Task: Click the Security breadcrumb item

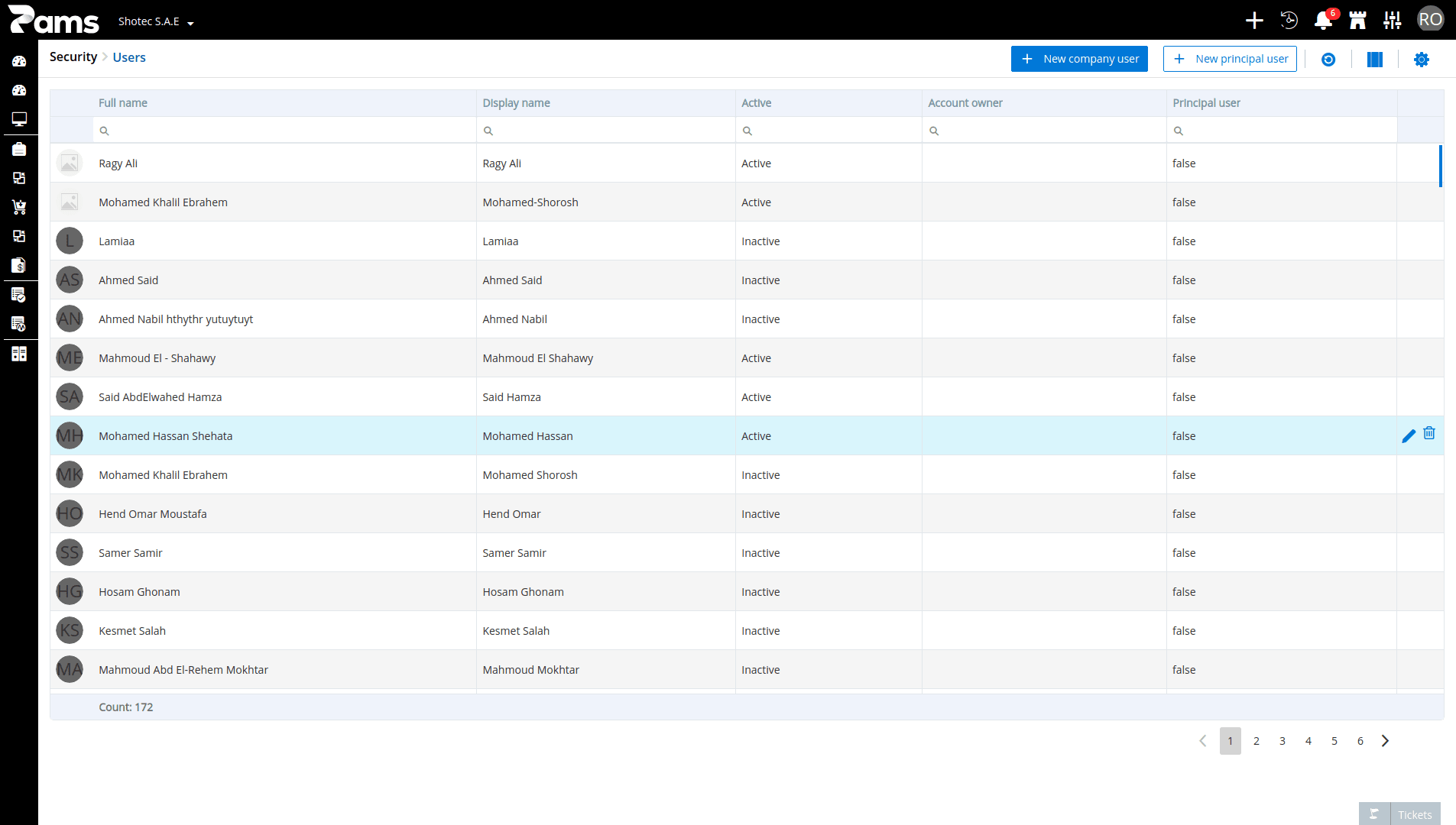Action: [x=73, y=57]
